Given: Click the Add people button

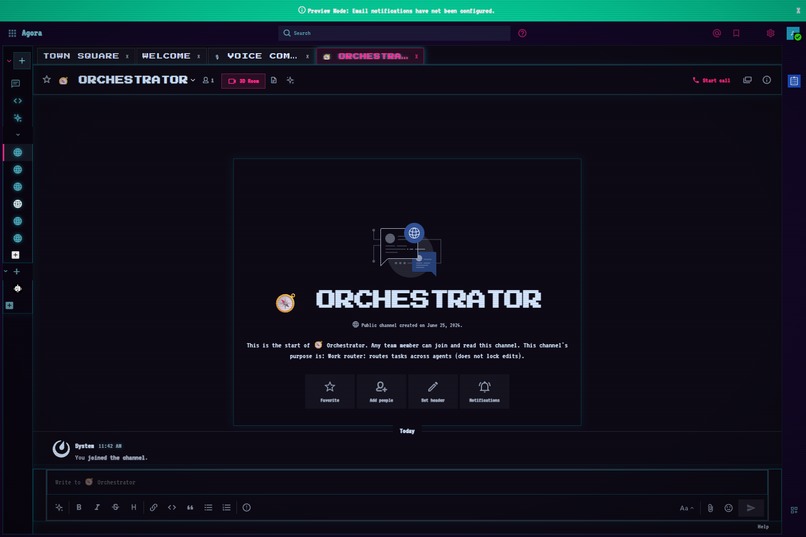Looking at the screenshot, I should (x=381, y=392).
